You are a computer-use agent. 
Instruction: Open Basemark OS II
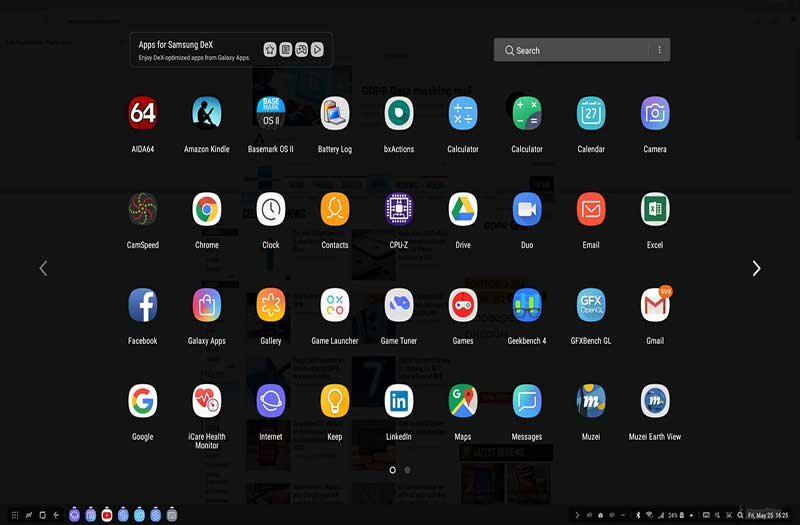pos(270,113)
